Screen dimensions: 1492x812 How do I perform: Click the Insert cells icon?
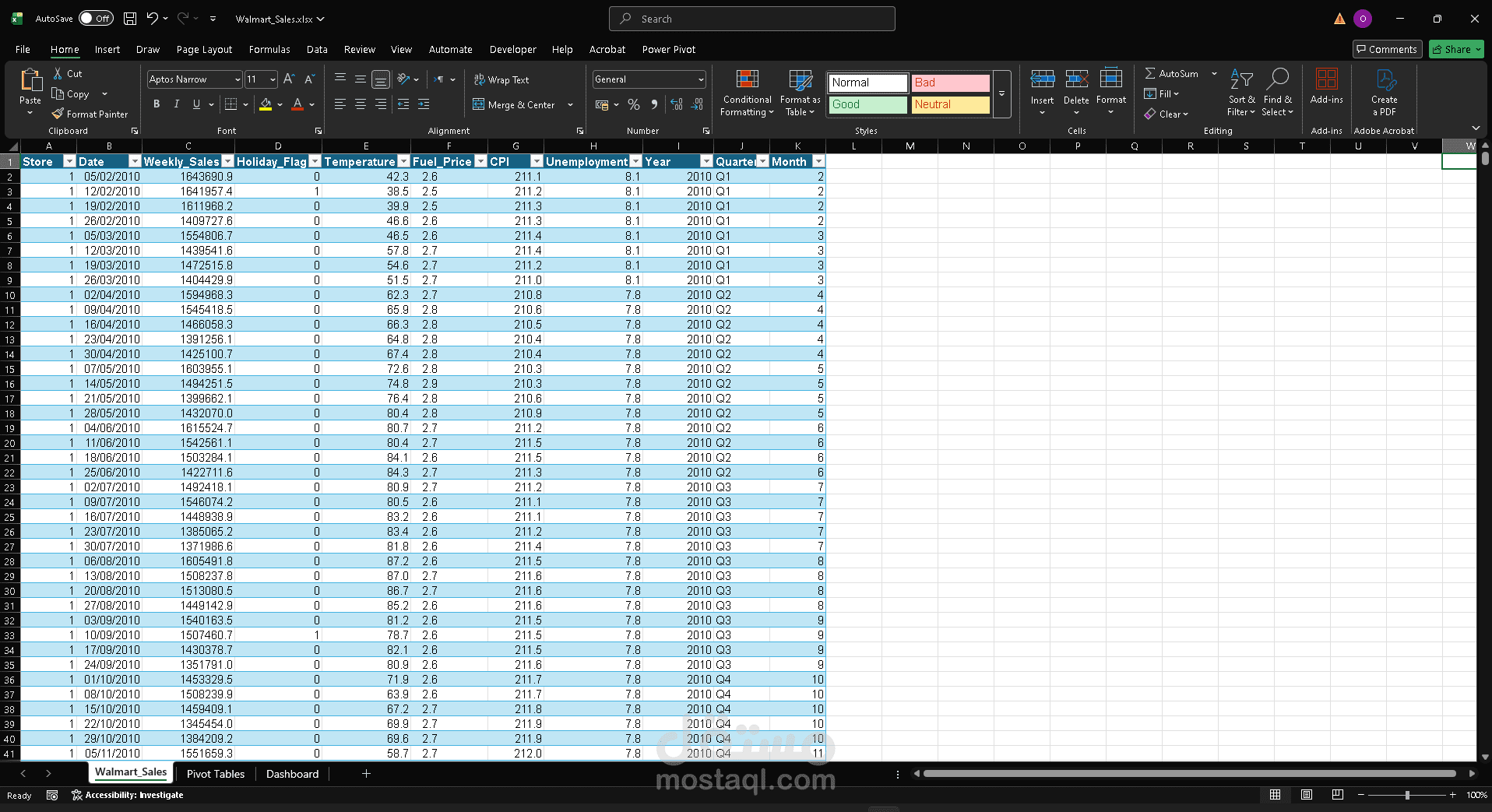(1043, 79)
